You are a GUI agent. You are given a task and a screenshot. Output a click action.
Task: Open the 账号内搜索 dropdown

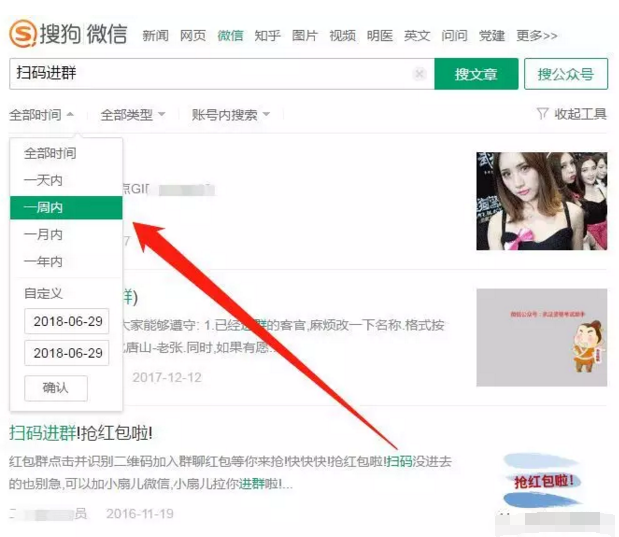[x=231, y=115]
